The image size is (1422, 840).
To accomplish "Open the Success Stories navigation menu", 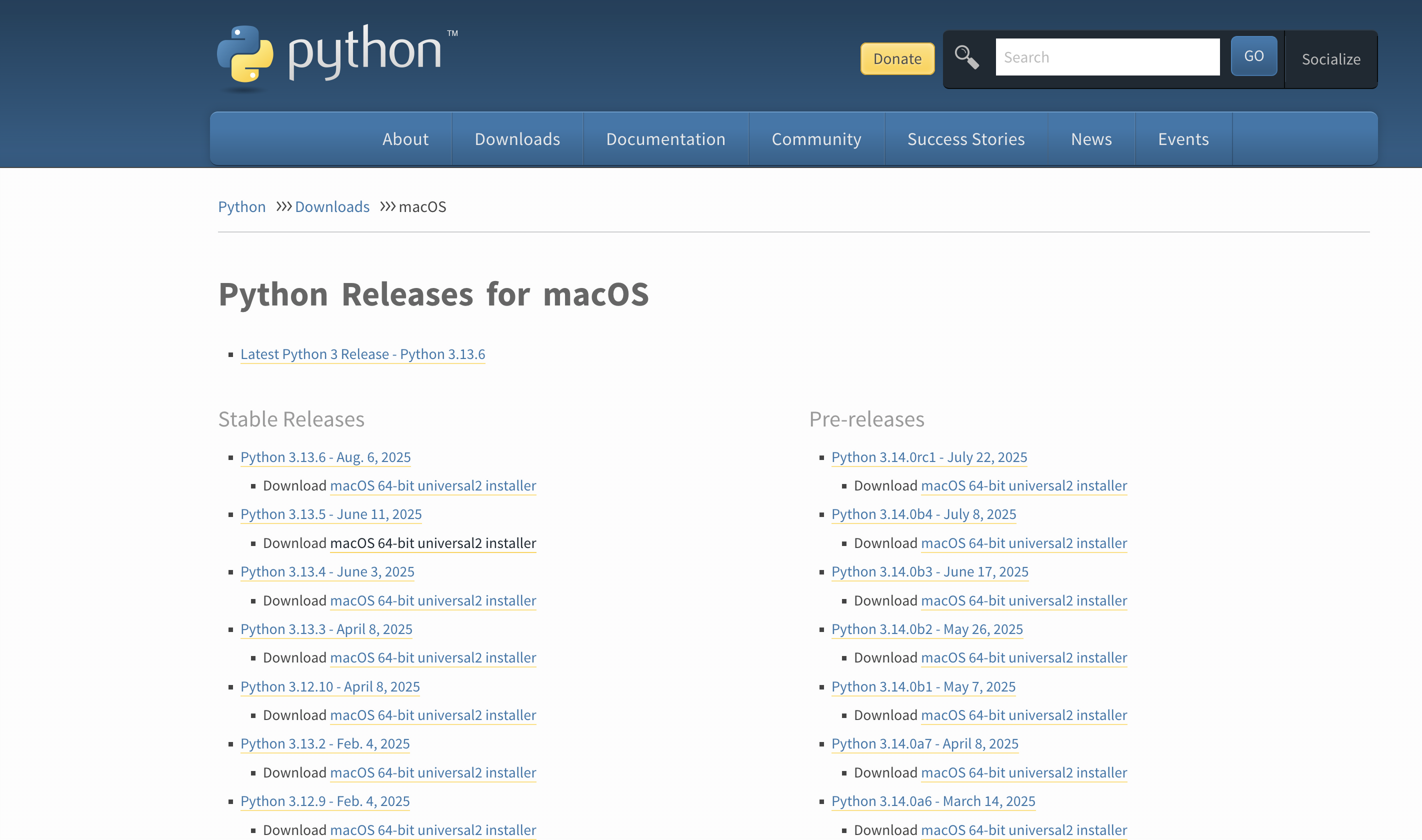I will (x=966, y=138).
